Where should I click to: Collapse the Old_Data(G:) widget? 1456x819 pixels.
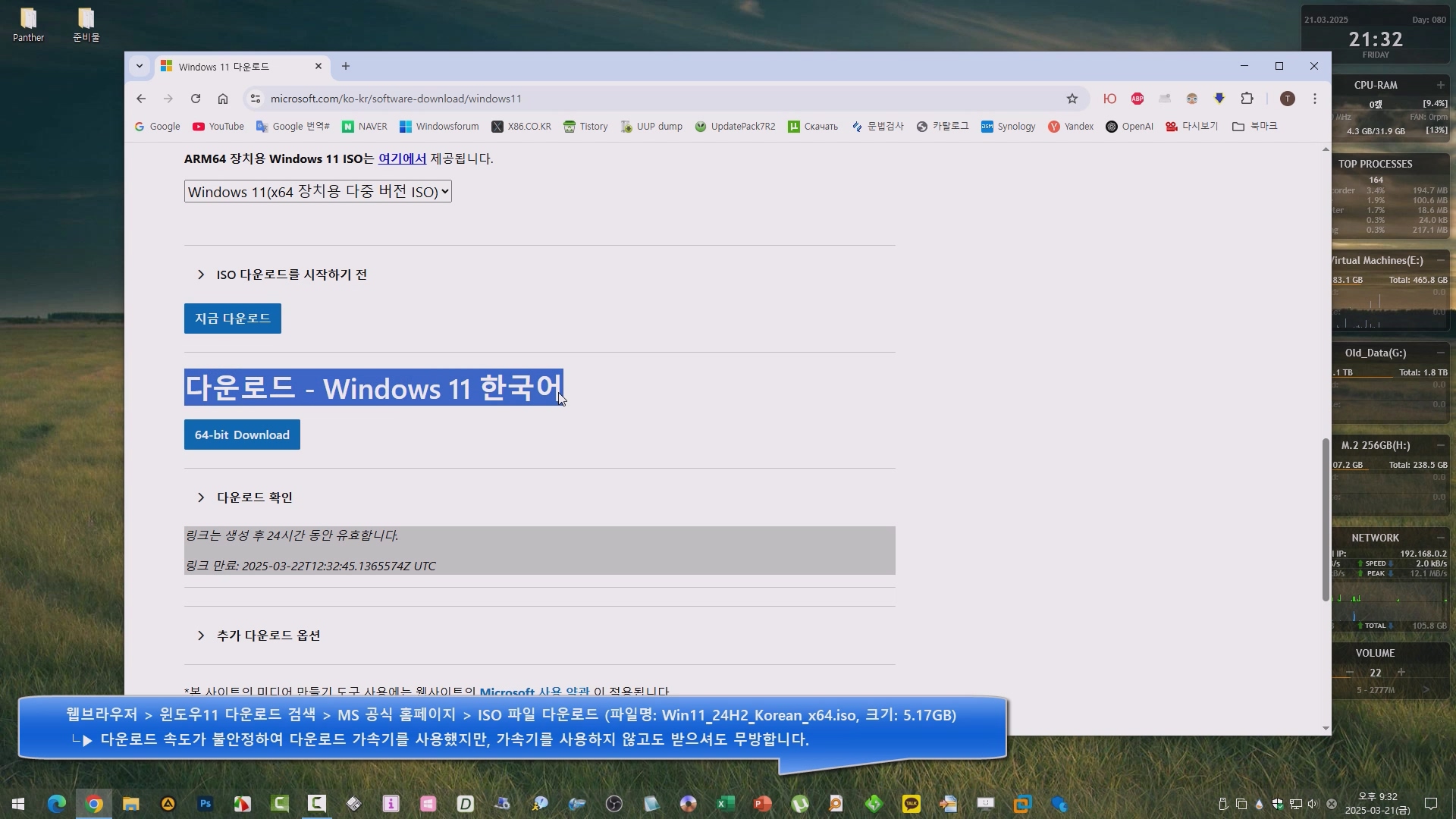tap(1440, 353)
